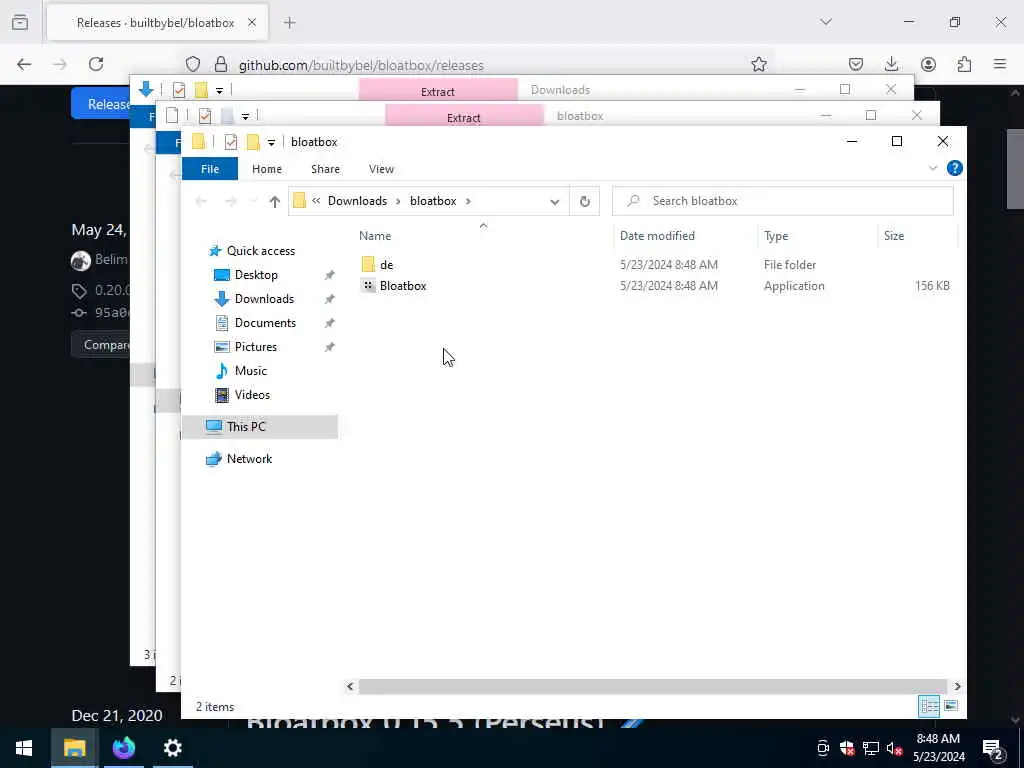Go to Documents in navigation pane
Image resolution: width=1024 pixels, height=768 pixels.
click(264, 323)
